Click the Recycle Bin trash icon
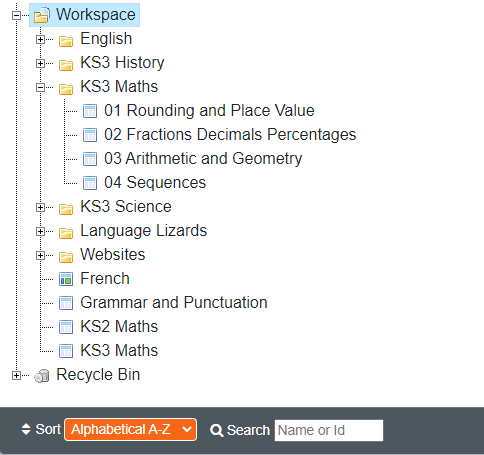The height and width of the screenshot is (455, 484). pos(42,376)
